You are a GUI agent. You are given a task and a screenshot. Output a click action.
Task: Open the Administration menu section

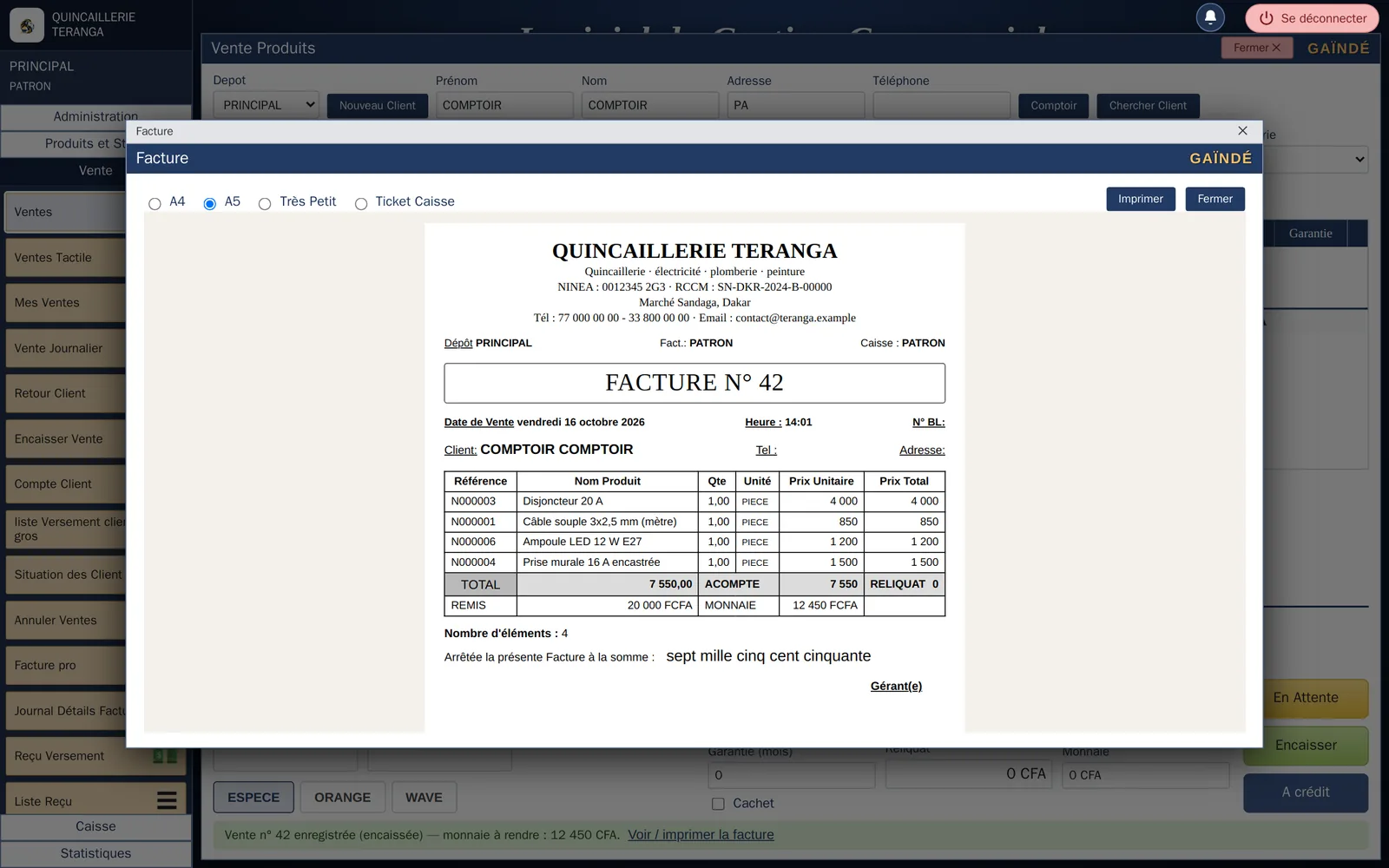[x=95, y=116]
